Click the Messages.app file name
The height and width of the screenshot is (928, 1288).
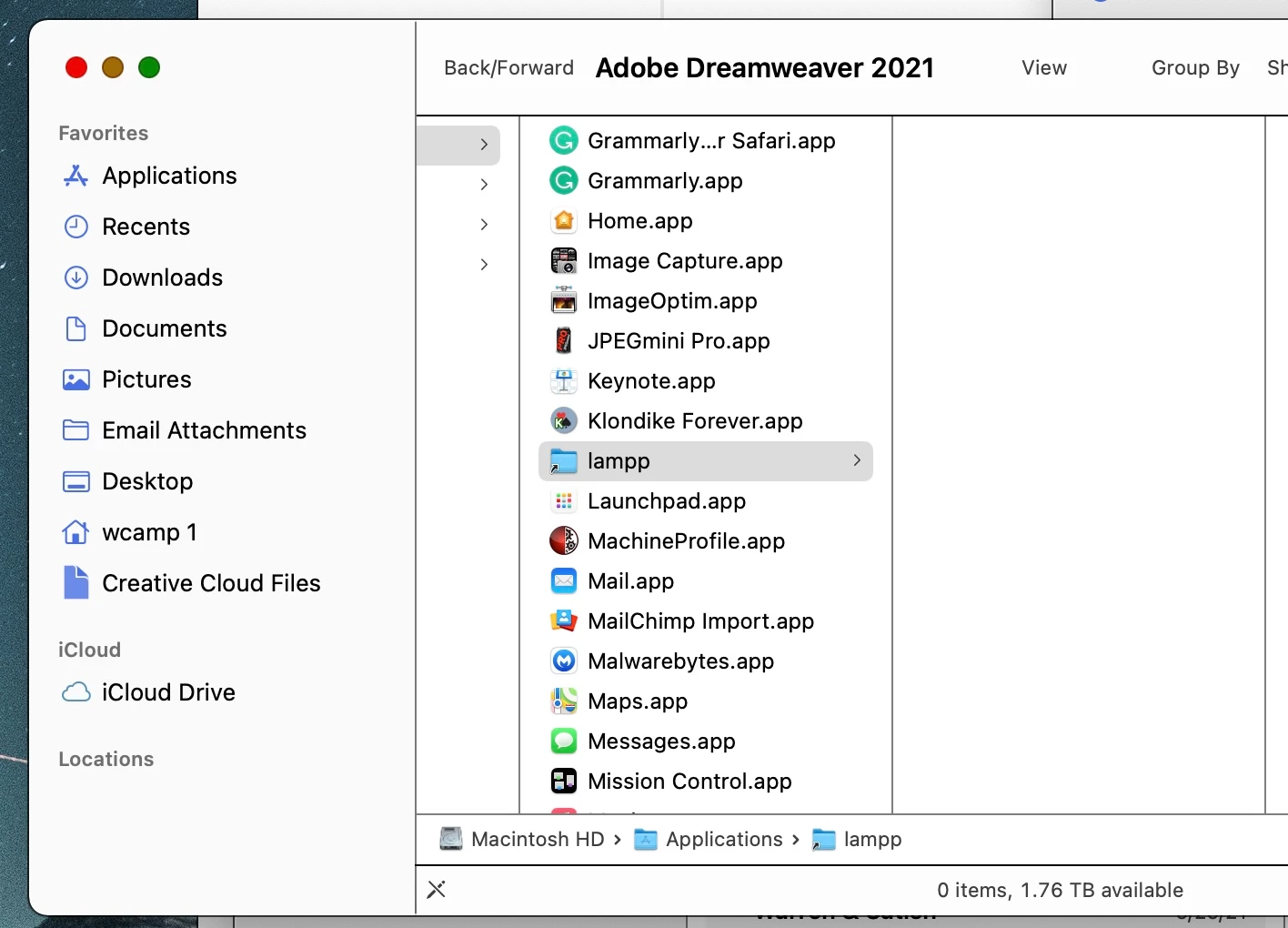[661, 741]
